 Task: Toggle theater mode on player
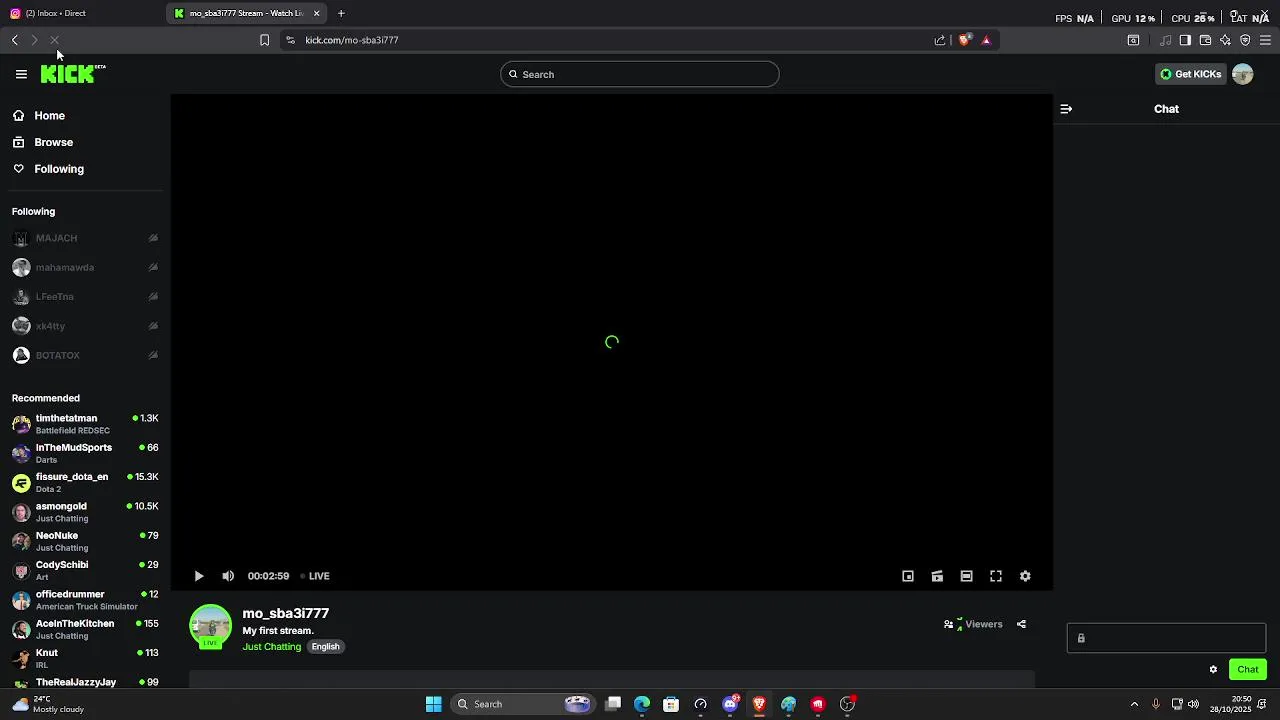click(966, 576)
